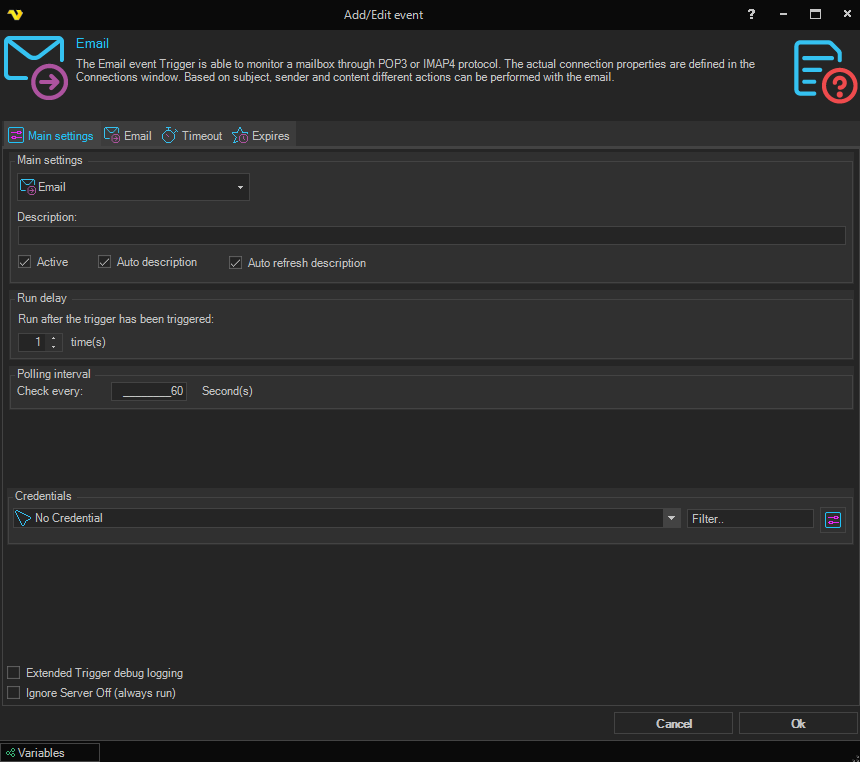Expand the No Credential dropdown arrow
Image resolution: width=860 pixels, height=762 pixels.
(671, 518)
